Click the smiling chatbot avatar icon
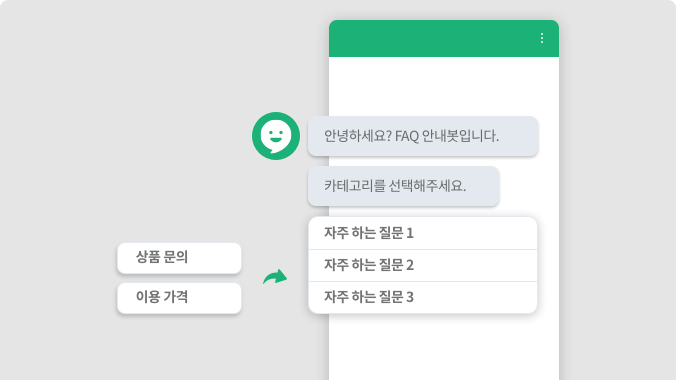 276,136
